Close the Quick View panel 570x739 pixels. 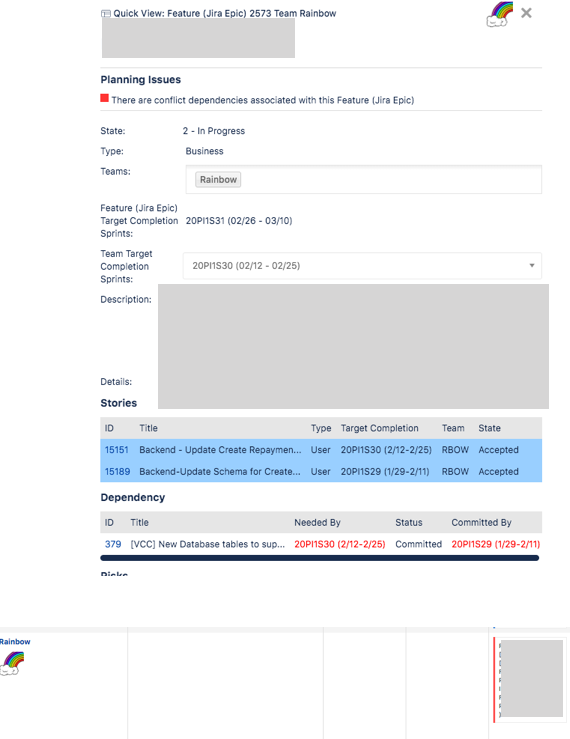(x=526, y=13)
